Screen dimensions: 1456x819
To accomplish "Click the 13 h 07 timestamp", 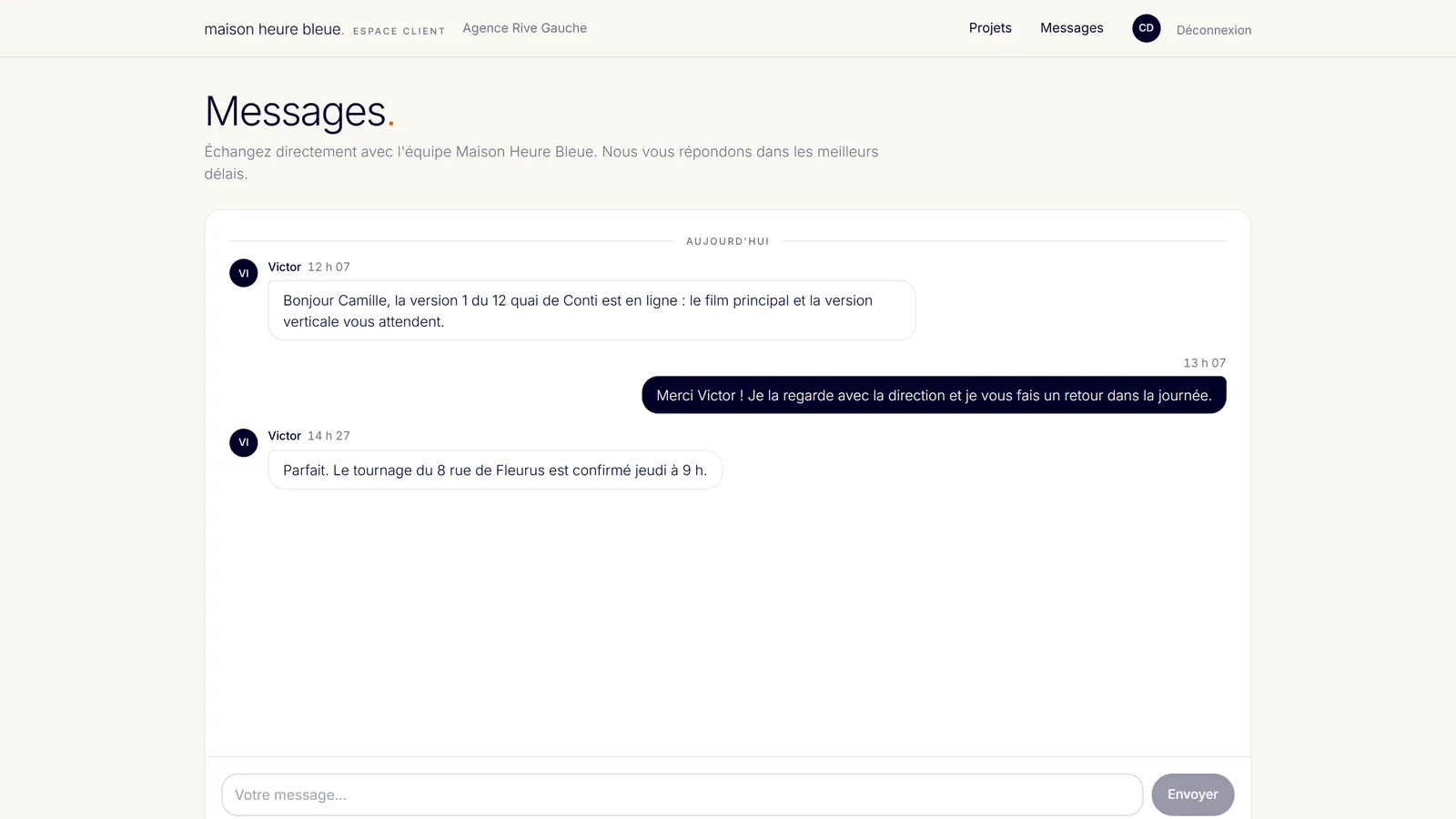I will pos(1204,363).
